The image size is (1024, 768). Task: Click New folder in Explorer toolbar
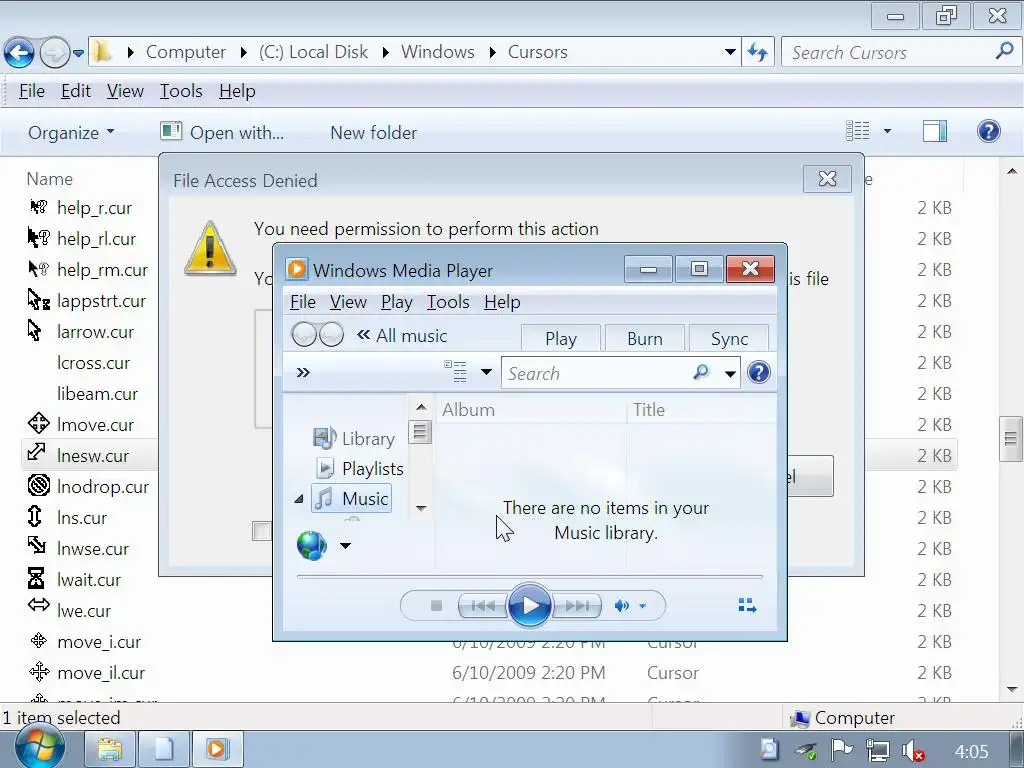[374, 133]
